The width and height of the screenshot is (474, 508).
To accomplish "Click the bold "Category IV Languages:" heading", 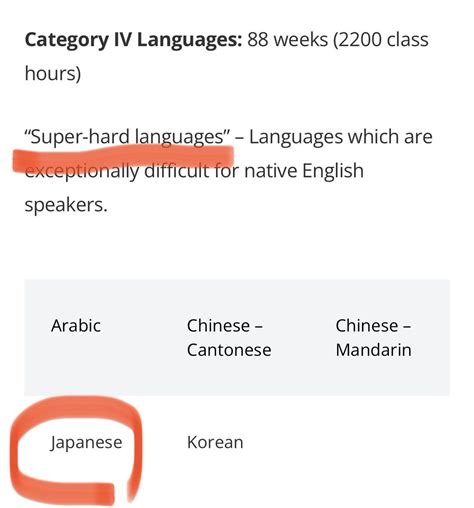I will (133, 40).
